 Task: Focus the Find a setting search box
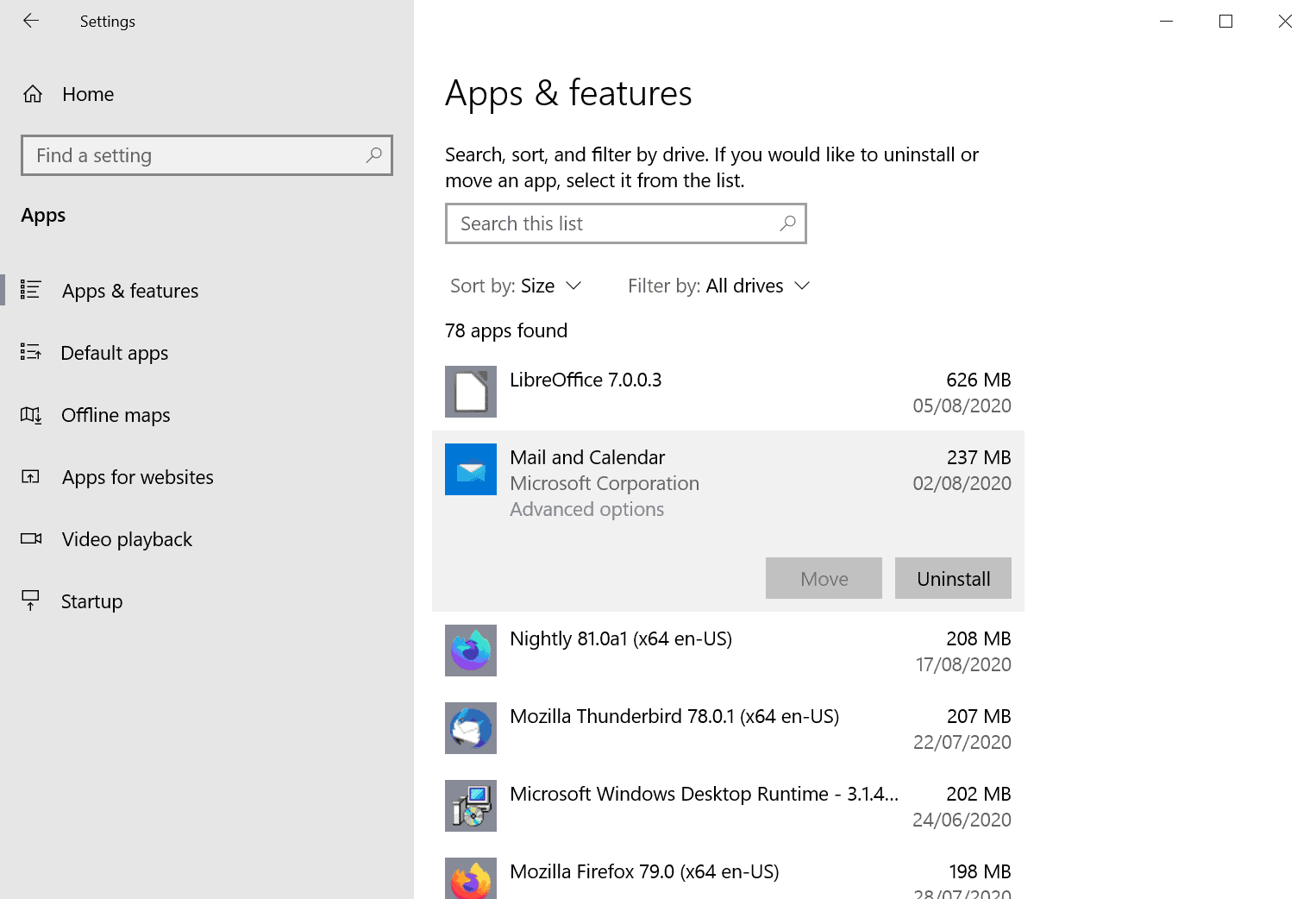[x=207, y=155]
